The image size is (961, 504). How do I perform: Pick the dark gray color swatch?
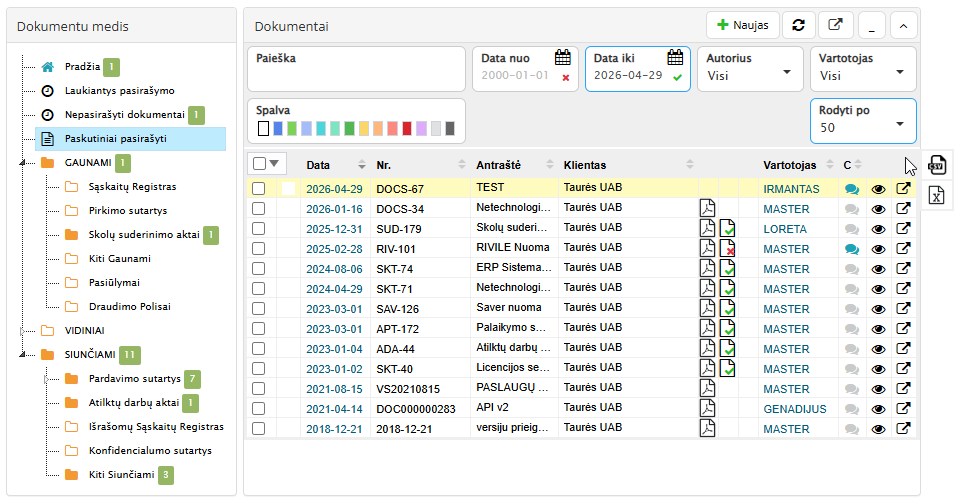[x=450, y=128]
